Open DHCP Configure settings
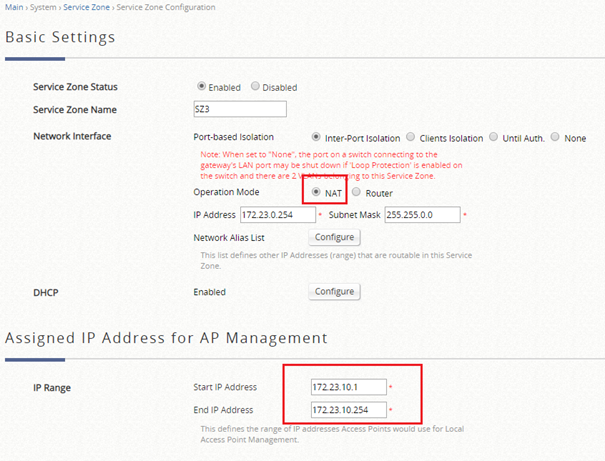 click(334, 292)
